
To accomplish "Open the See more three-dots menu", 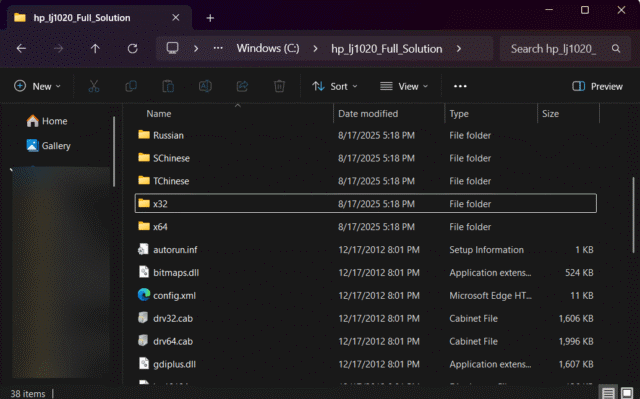I will [460, 86].
